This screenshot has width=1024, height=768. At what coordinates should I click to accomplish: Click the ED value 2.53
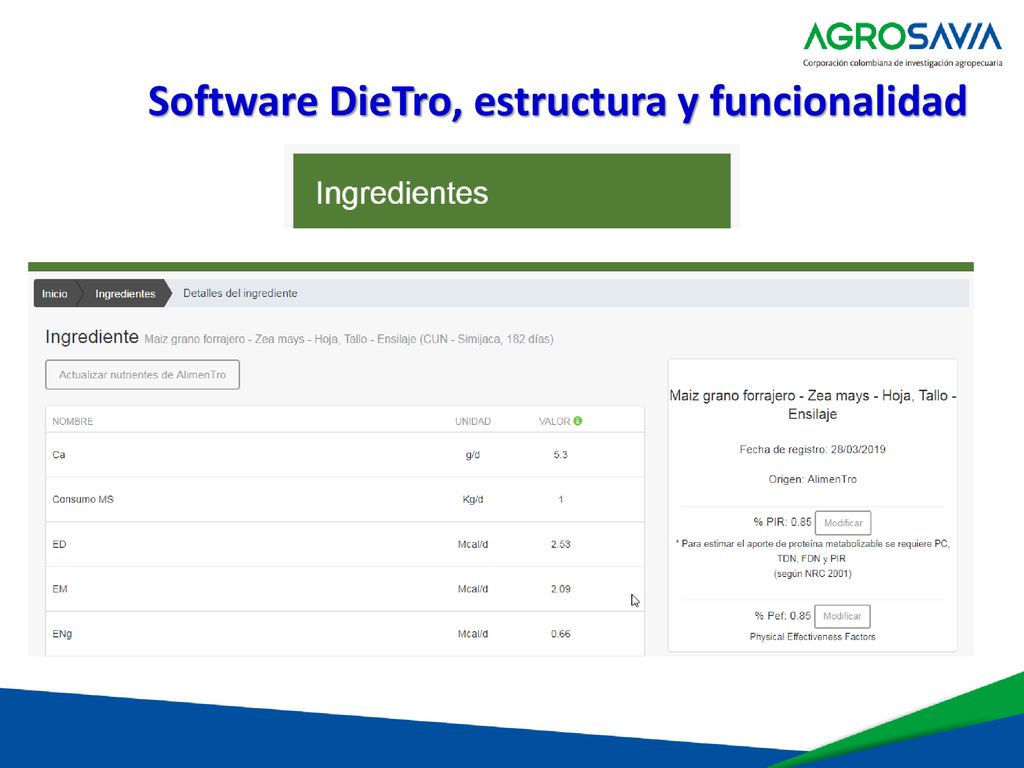(560, 544)
